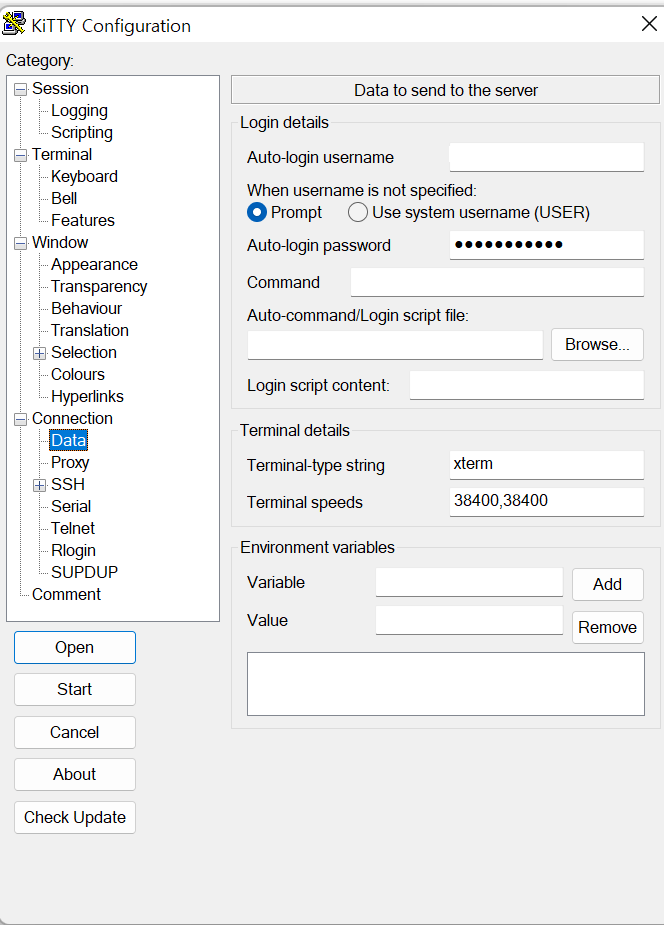Close the KiTTY Configuration window

pyautogui.click(x=649, y=24)
